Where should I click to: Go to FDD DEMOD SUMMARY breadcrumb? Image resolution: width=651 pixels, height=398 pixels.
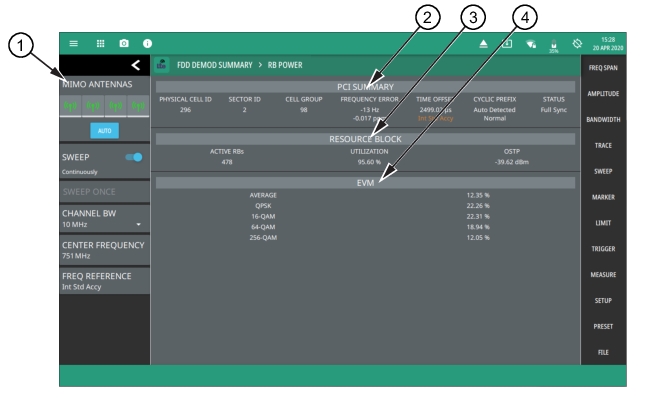(215, 65)
